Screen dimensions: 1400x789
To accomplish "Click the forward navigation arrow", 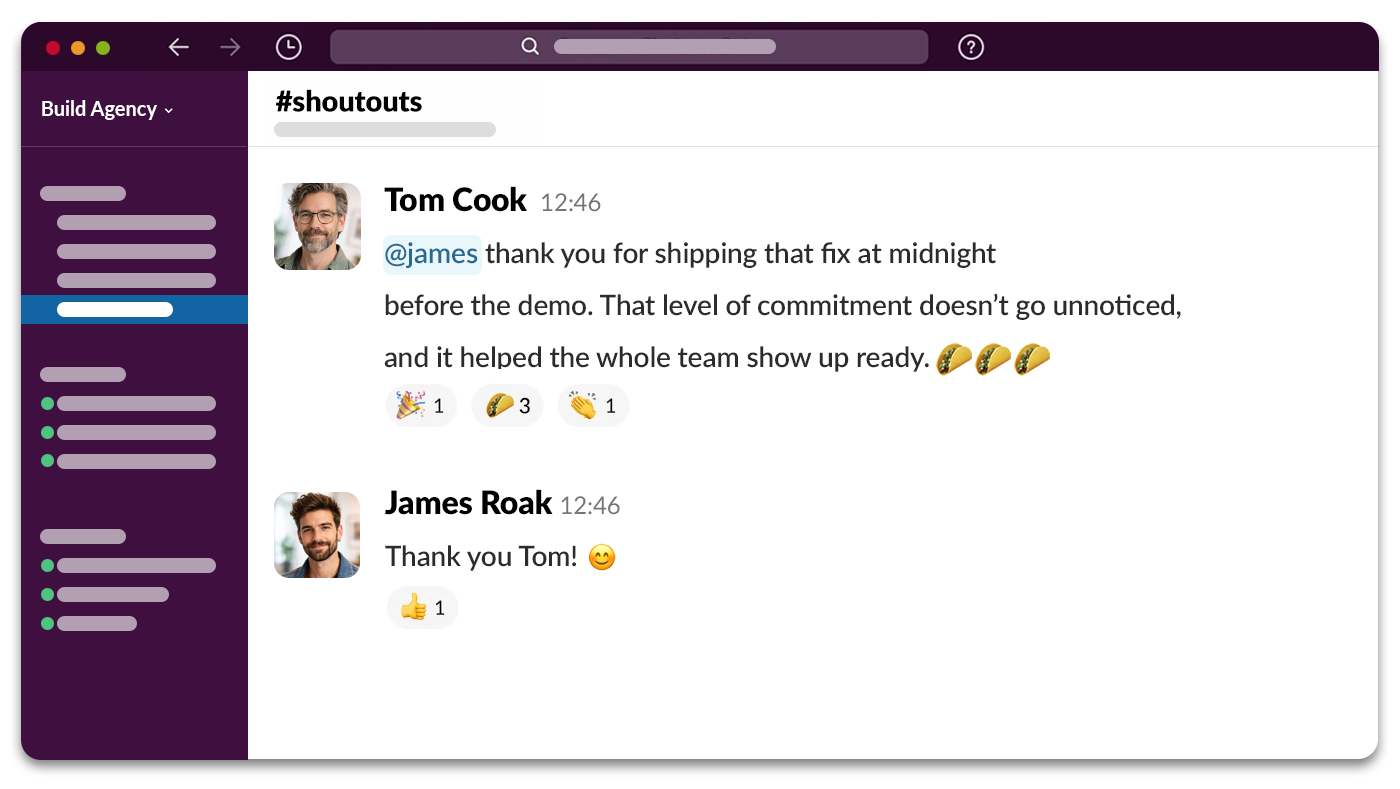I will pos(230,46).
